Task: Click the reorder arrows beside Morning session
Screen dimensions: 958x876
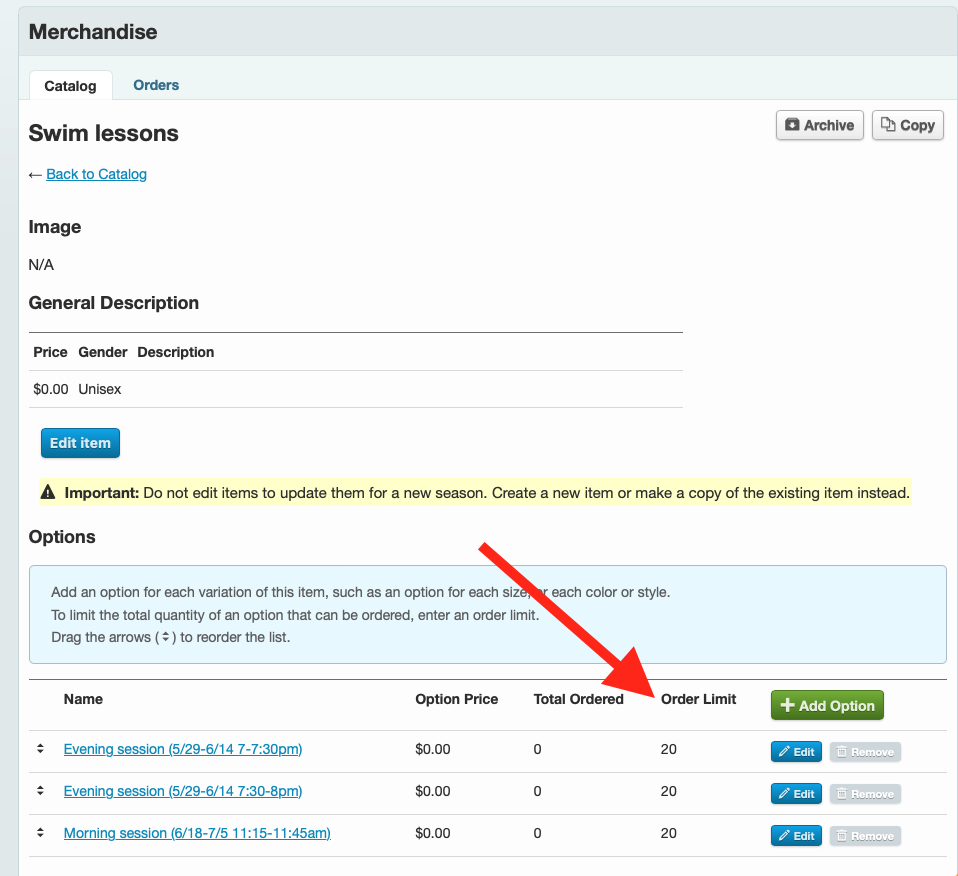Action: point(40,833)
